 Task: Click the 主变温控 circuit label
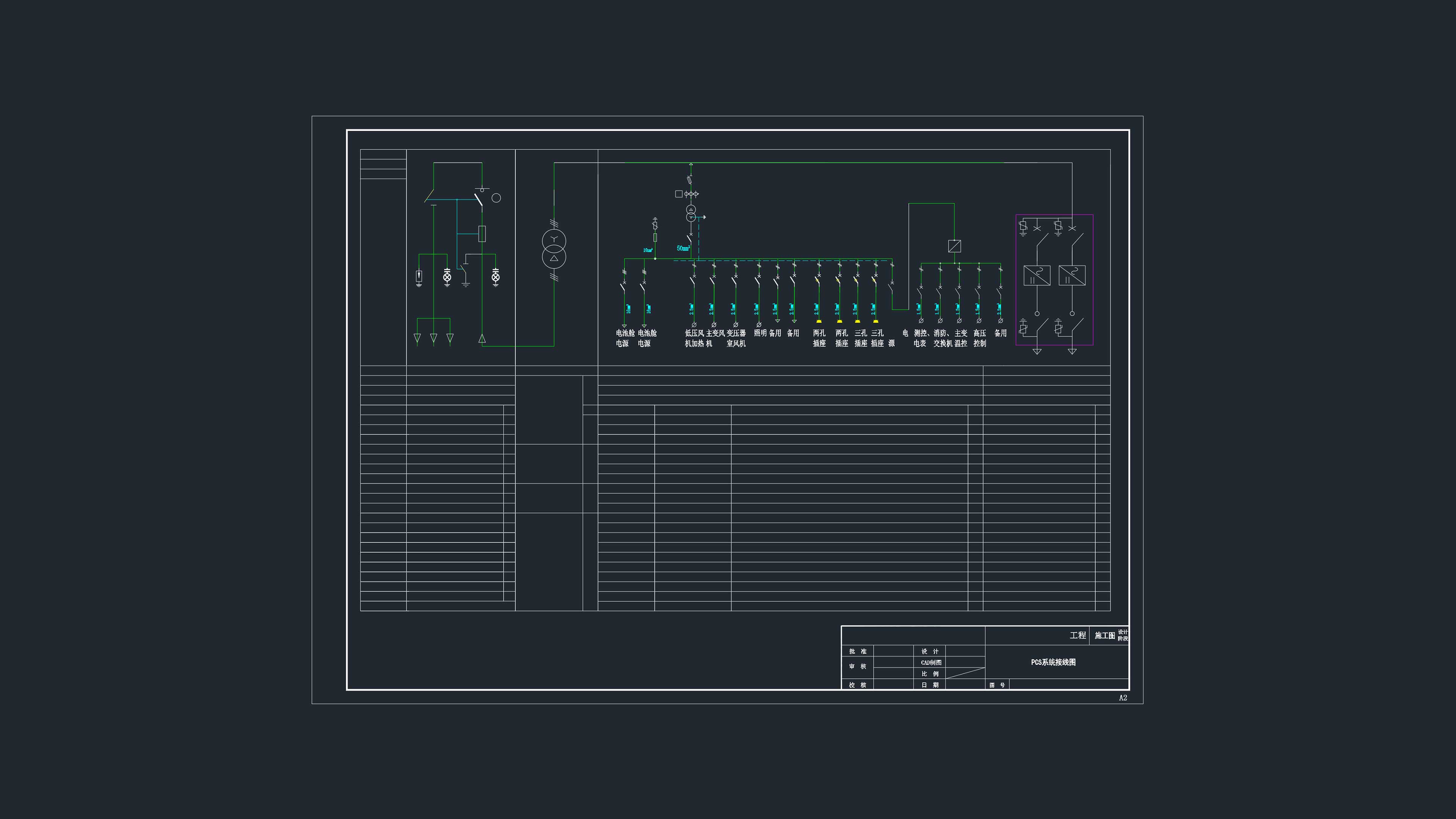[961, 338]
